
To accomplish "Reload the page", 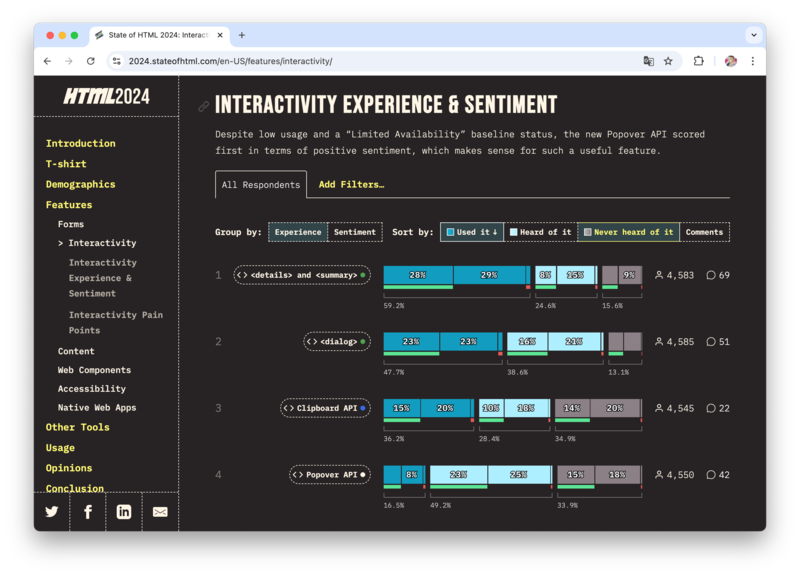I will click(90, 61).
